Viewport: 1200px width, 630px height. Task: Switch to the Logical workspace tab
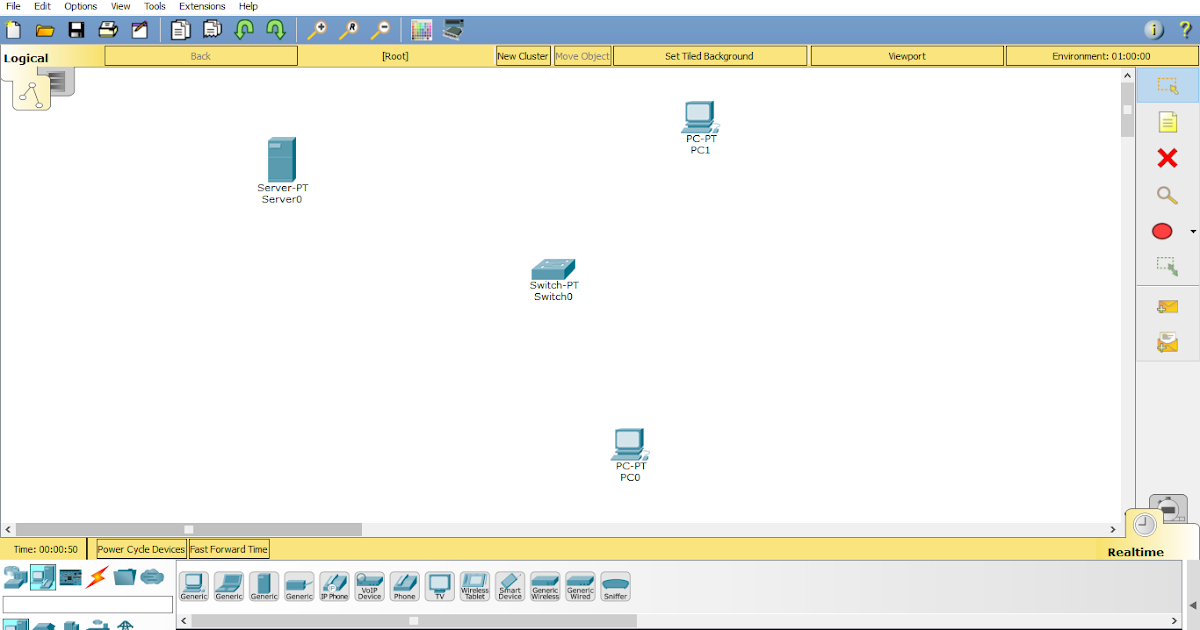click(x=25, y=57)
